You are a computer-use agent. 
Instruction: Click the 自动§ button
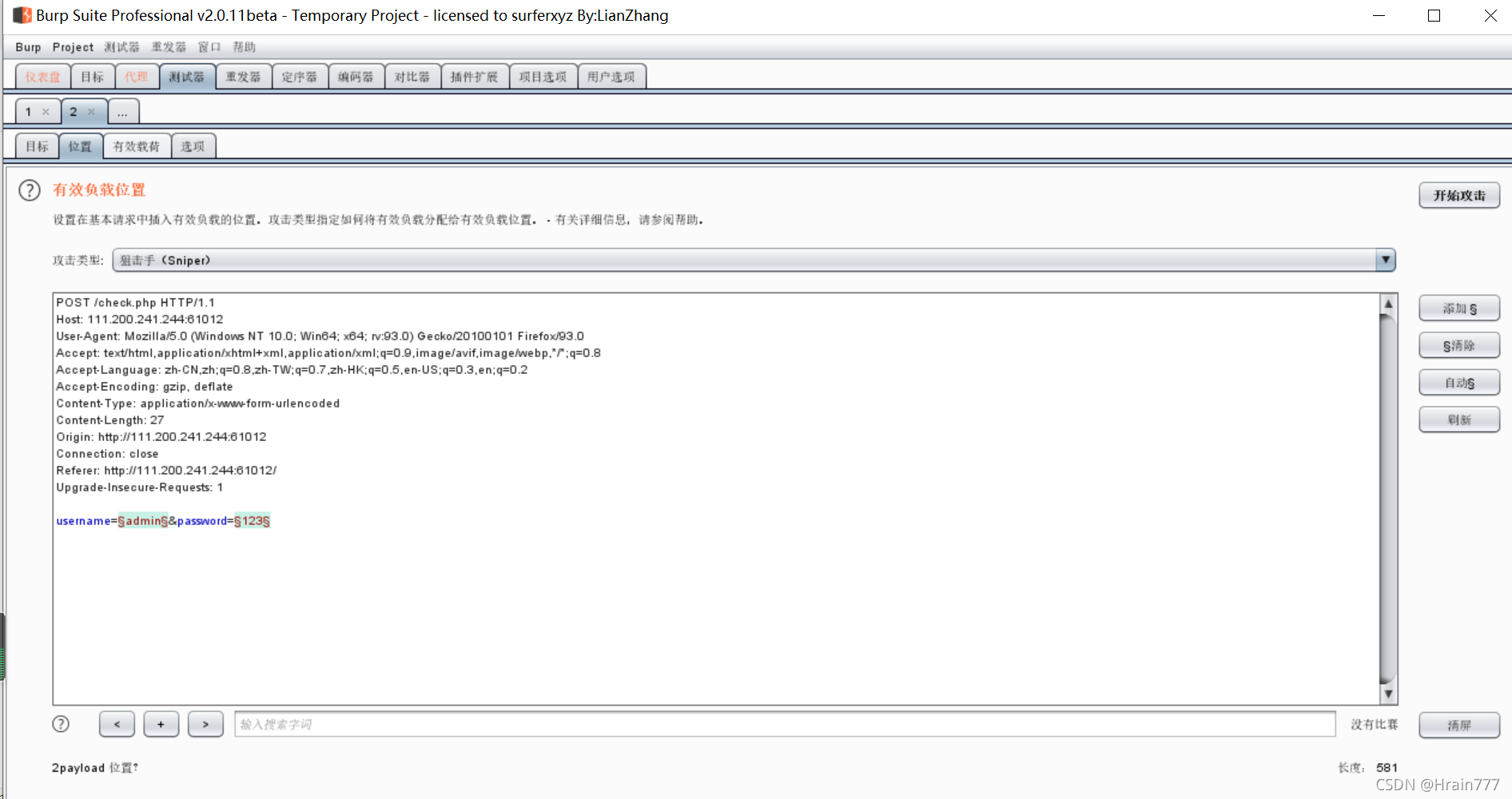(1459, 383)
